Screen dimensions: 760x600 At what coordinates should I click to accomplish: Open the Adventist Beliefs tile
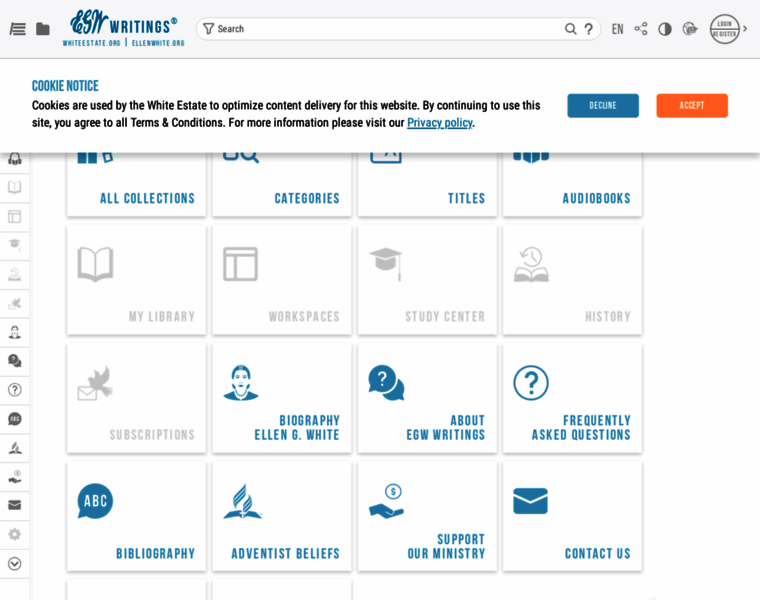tap(282, 516)
